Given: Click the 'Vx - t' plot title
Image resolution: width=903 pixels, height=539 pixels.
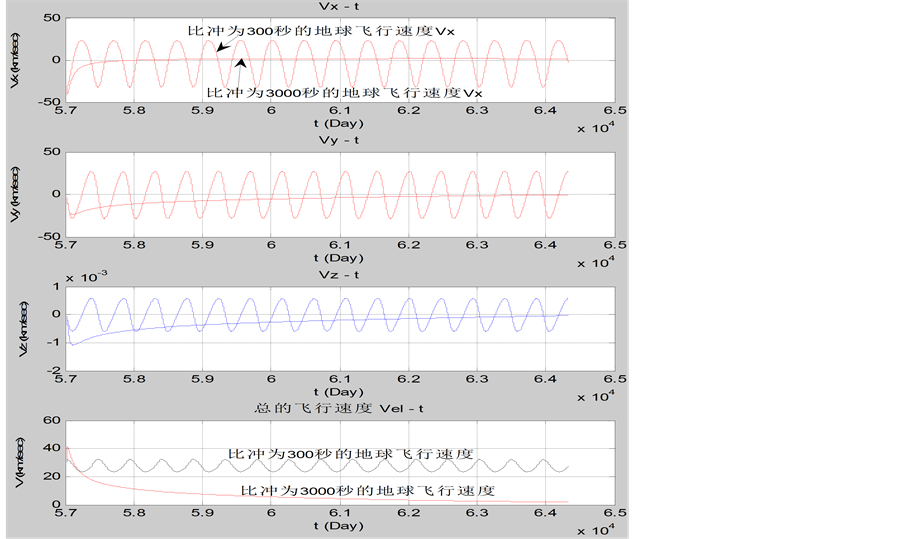Looking at the screenshot, I should click(x=339, y=8).
